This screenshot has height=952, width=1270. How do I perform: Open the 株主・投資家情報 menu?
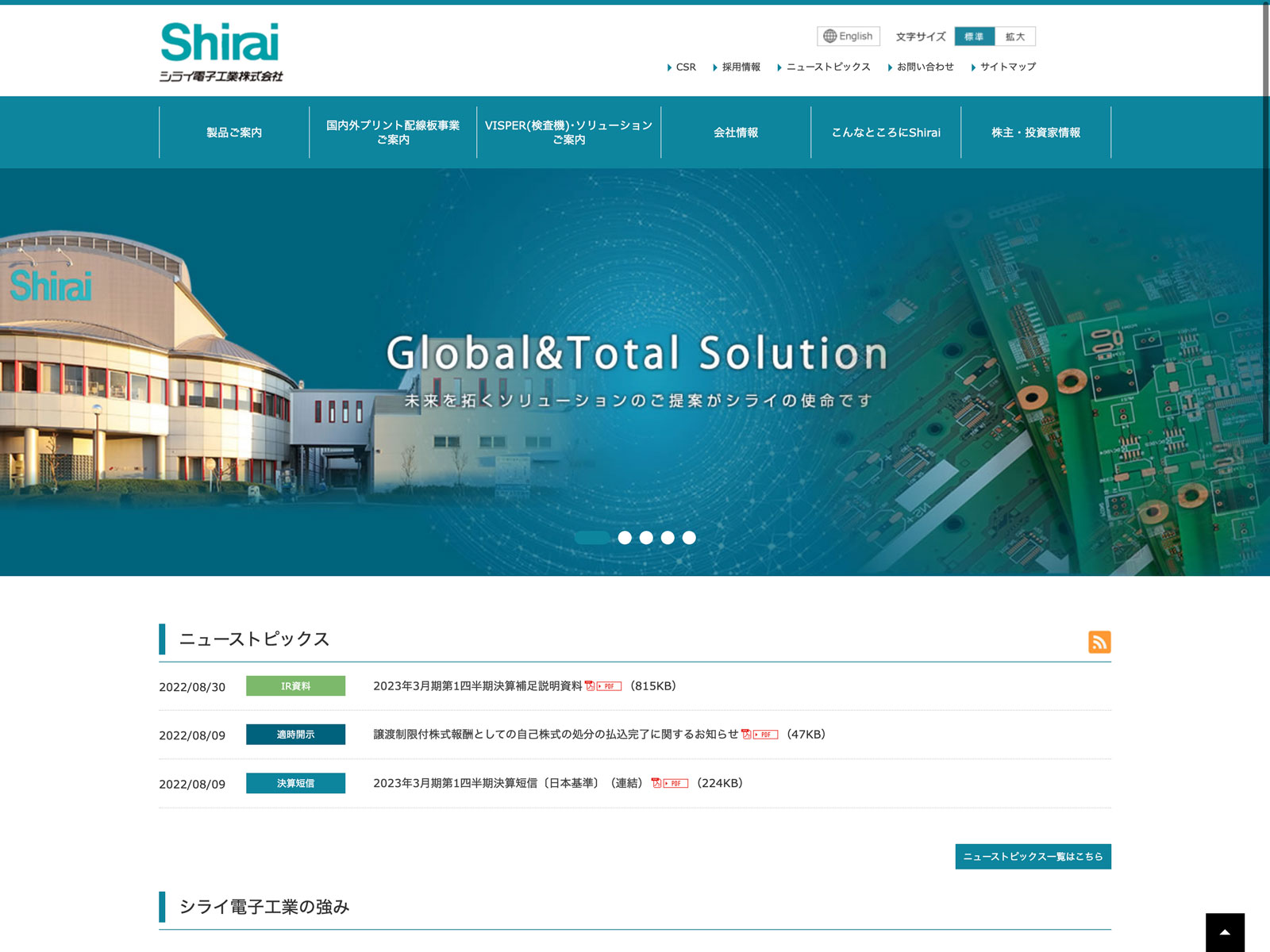click(1036, 132)
